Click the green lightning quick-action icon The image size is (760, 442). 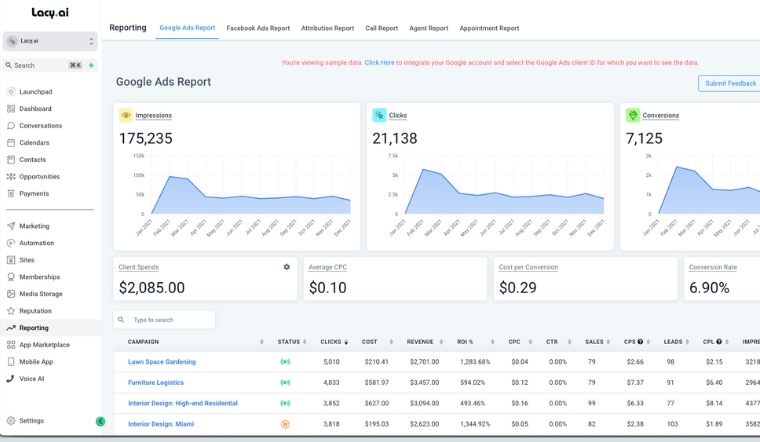[91, 65]
